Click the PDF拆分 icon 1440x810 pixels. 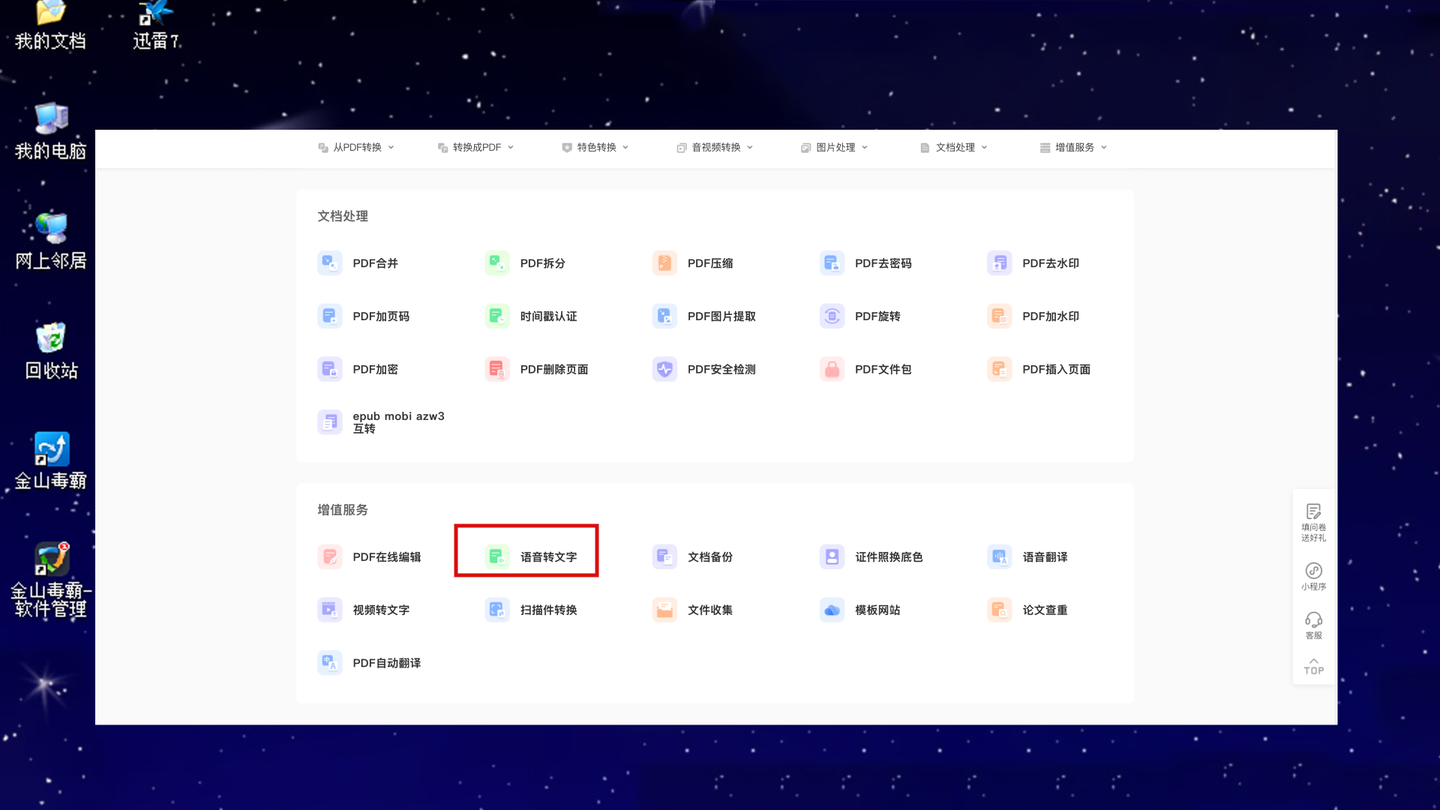tap(497, 263)
